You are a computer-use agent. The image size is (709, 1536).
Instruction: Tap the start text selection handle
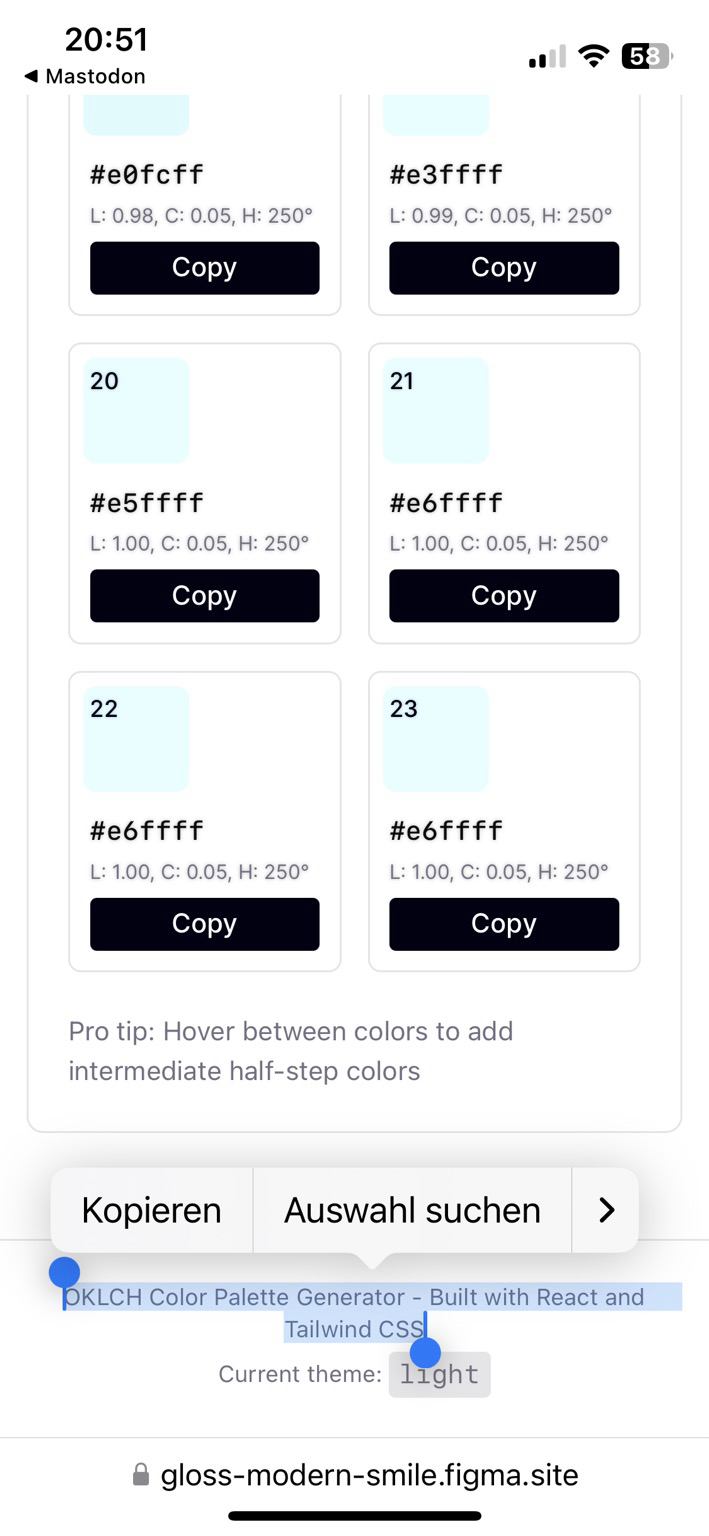[64, 1273]
